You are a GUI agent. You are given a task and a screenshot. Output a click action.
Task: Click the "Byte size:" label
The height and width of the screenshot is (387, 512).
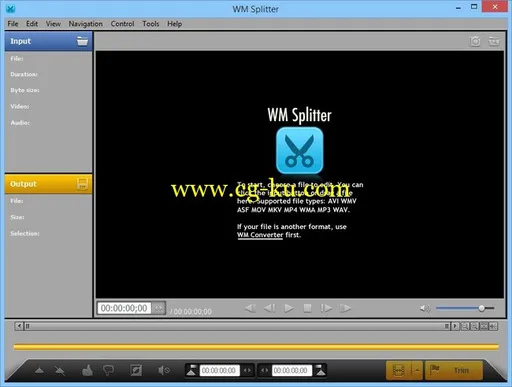(x=25, y=90)
